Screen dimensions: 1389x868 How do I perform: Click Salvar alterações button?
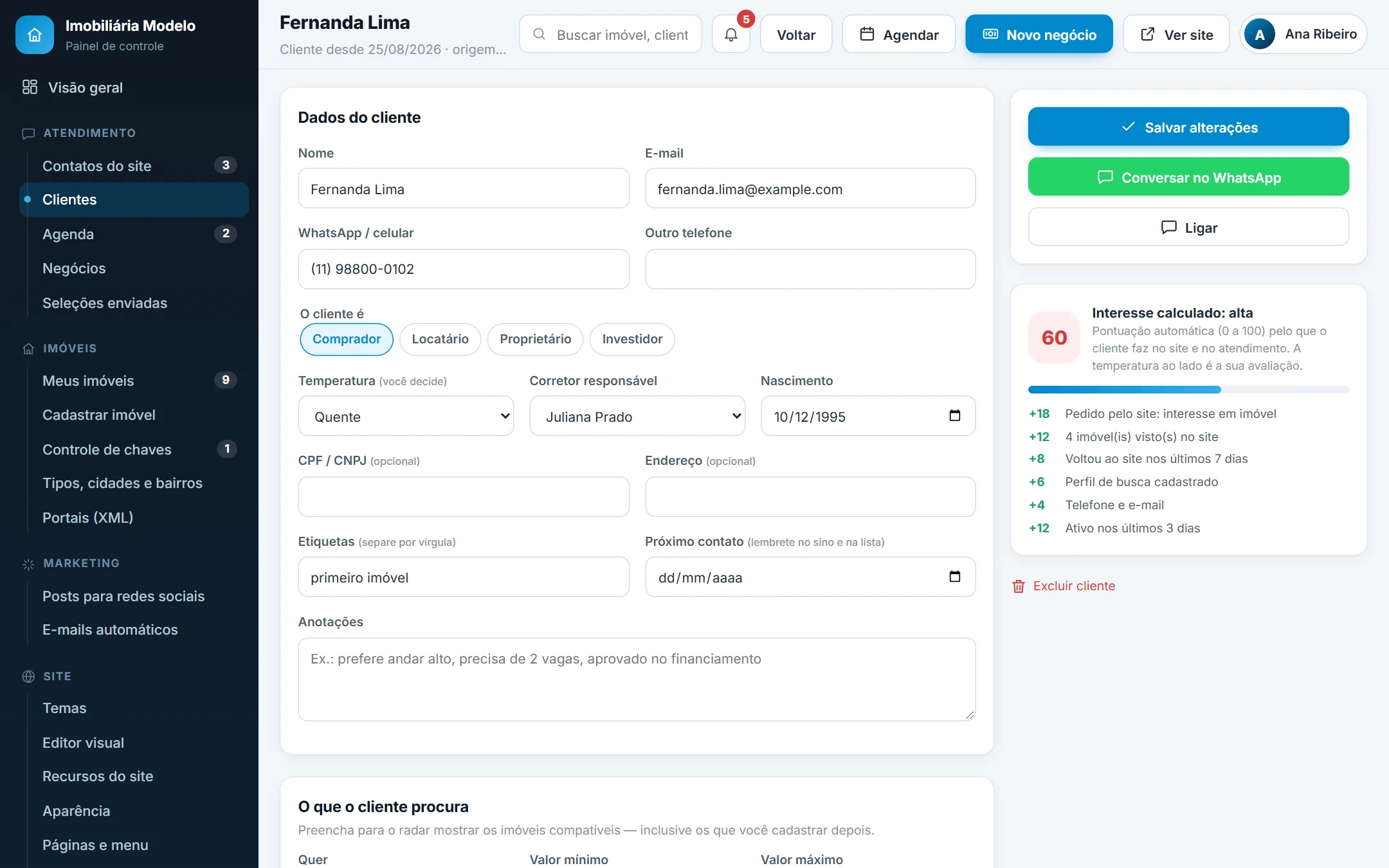point(1188,127)
